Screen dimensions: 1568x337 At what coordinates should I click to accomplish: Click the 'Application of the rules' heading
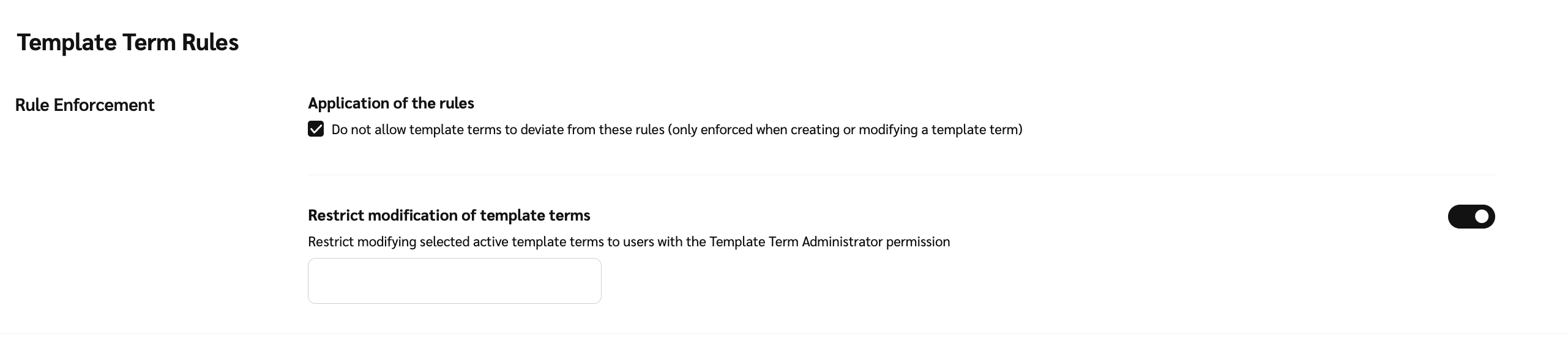click(x=390, y=103)
